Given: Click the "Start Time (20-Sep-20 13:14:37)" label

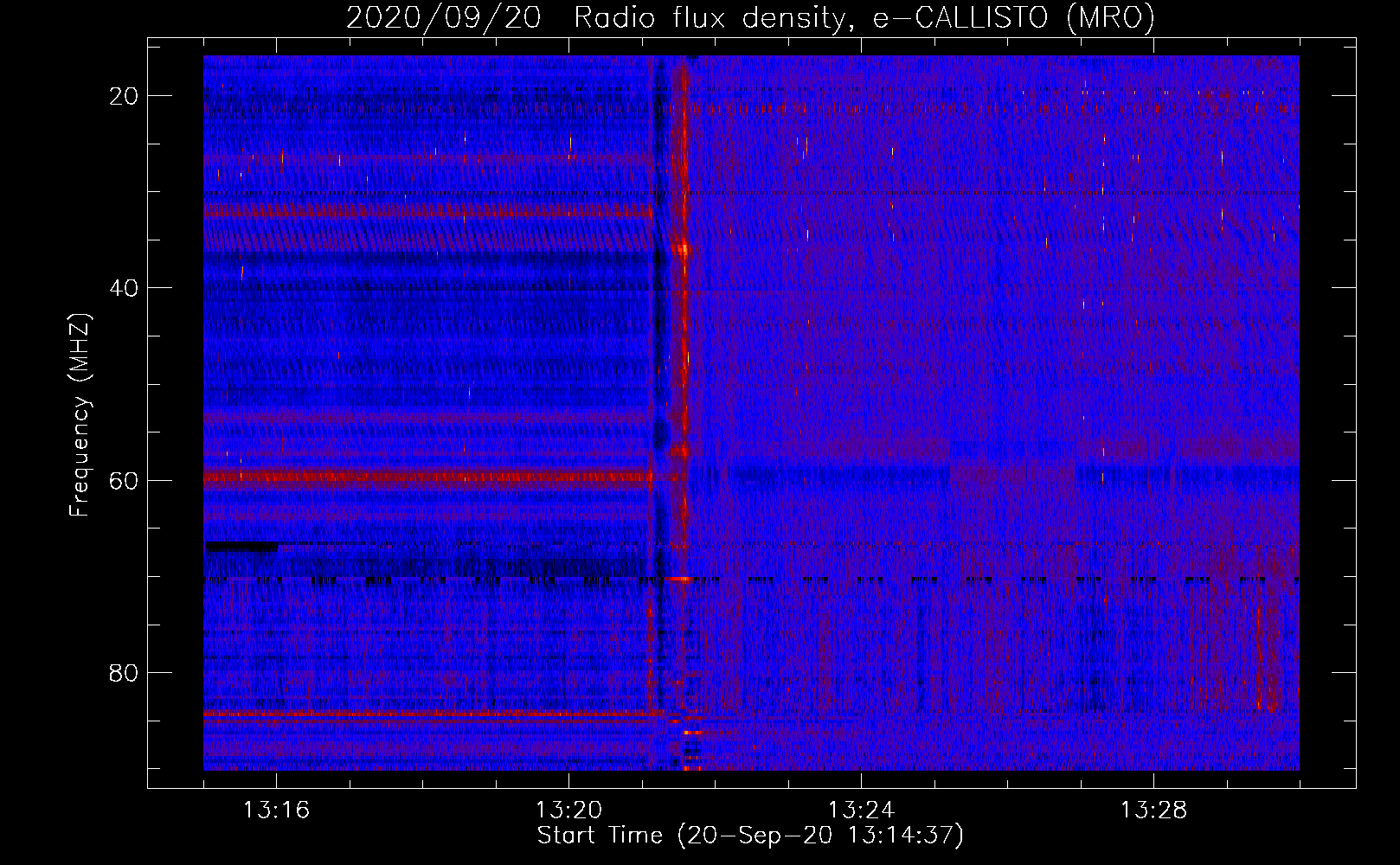Looking at the screenshot, I should tap(750, 836).
